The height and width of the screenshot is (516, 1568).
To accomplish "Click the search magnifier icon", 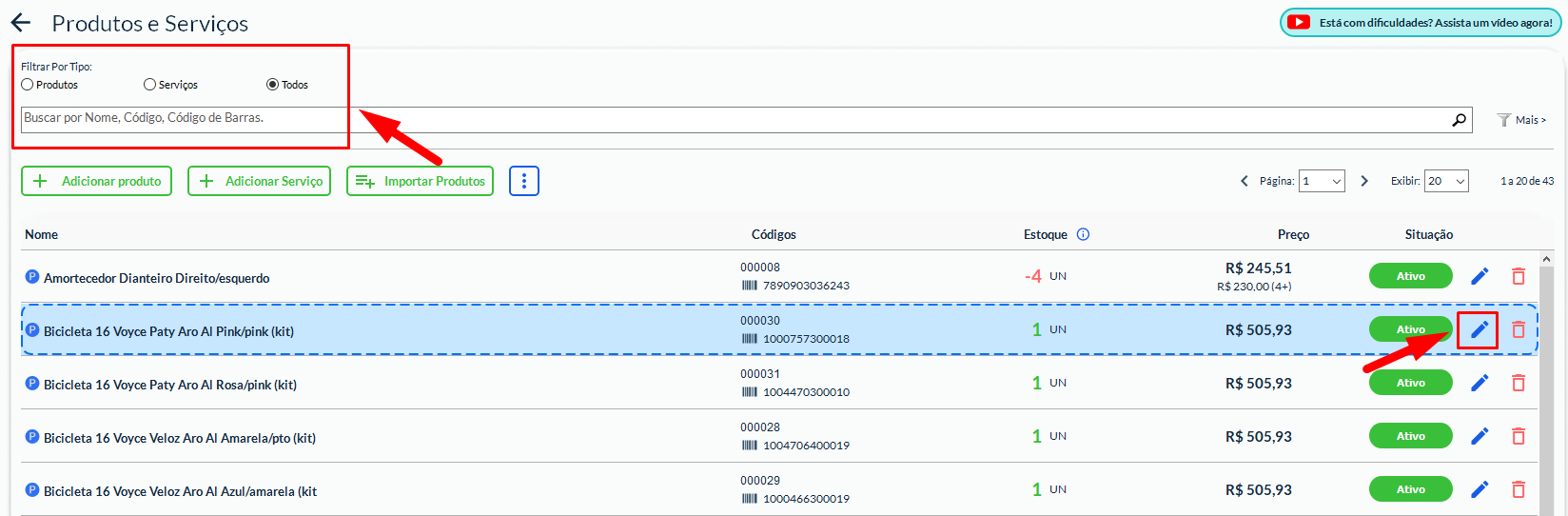I will (1459, 120).
